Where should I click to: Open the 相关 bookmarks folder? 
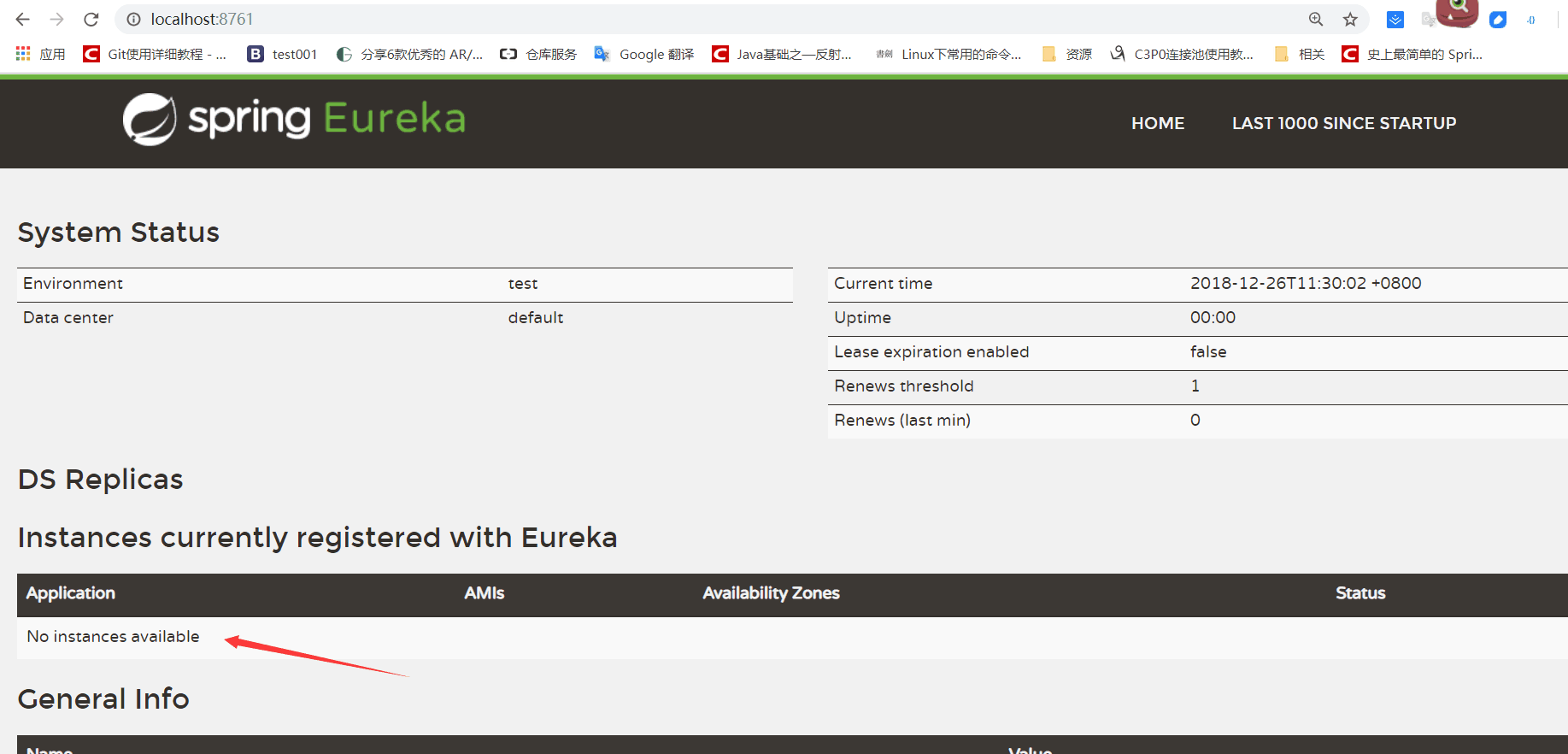[1299, 54]
